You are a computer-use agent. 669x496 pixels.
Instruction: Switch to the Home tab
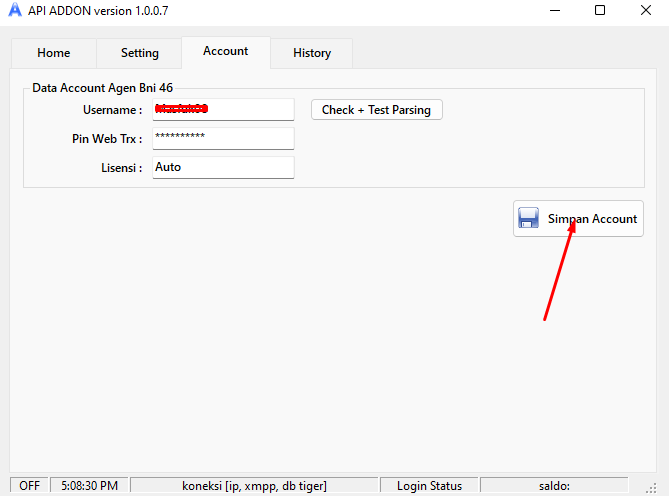(x=54, y=53)
